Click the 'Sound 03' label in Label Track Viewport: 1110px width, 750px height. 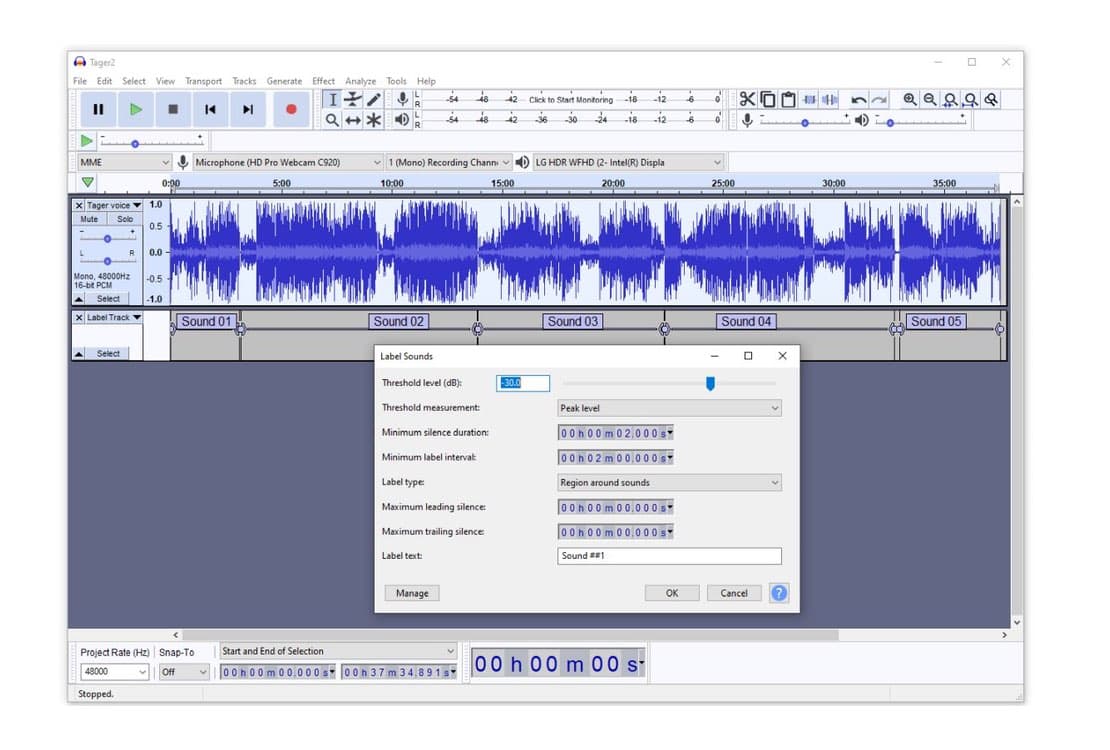coord(573,322)
